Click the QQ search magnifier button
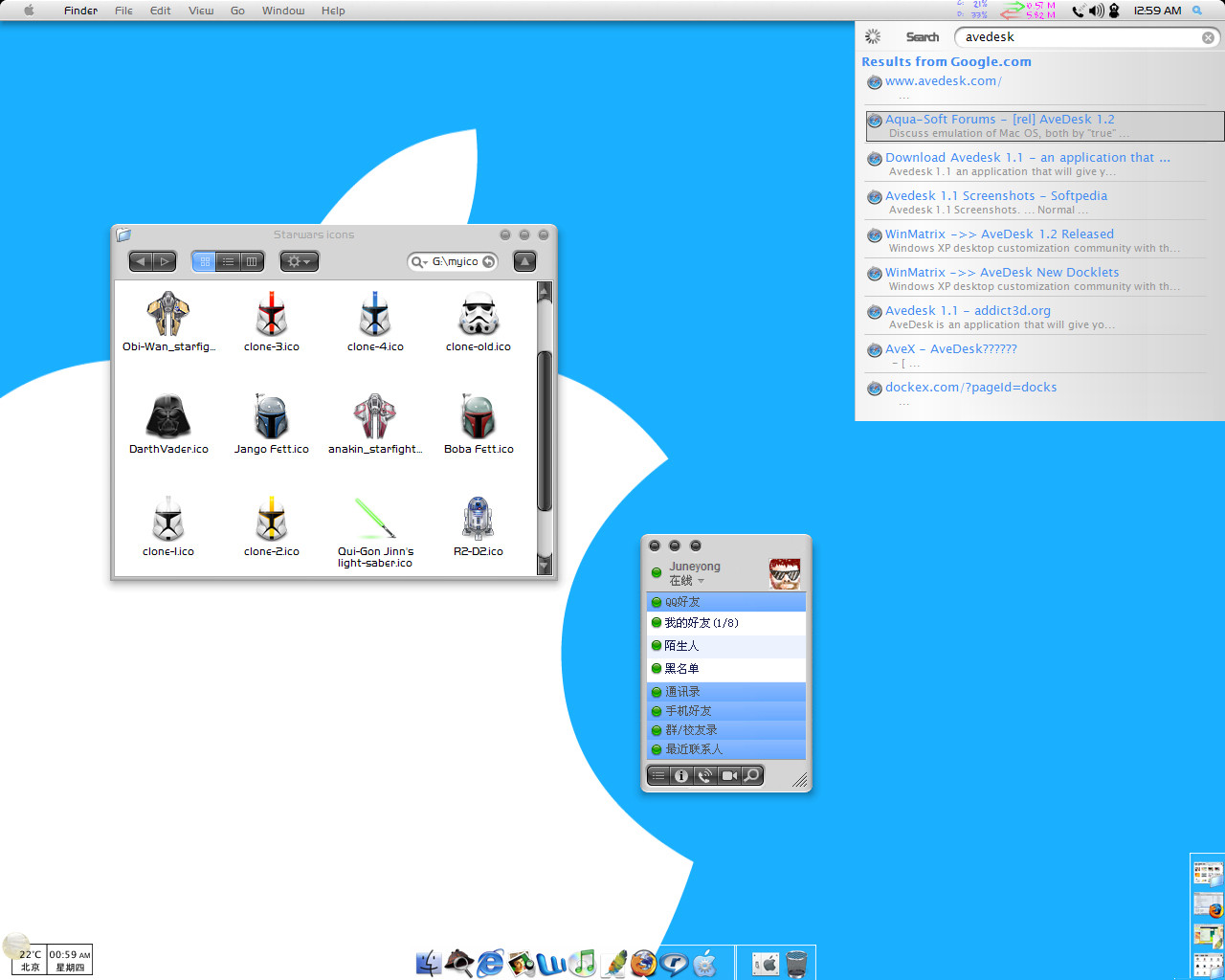The image size is (1225, 980). point(752,776)
